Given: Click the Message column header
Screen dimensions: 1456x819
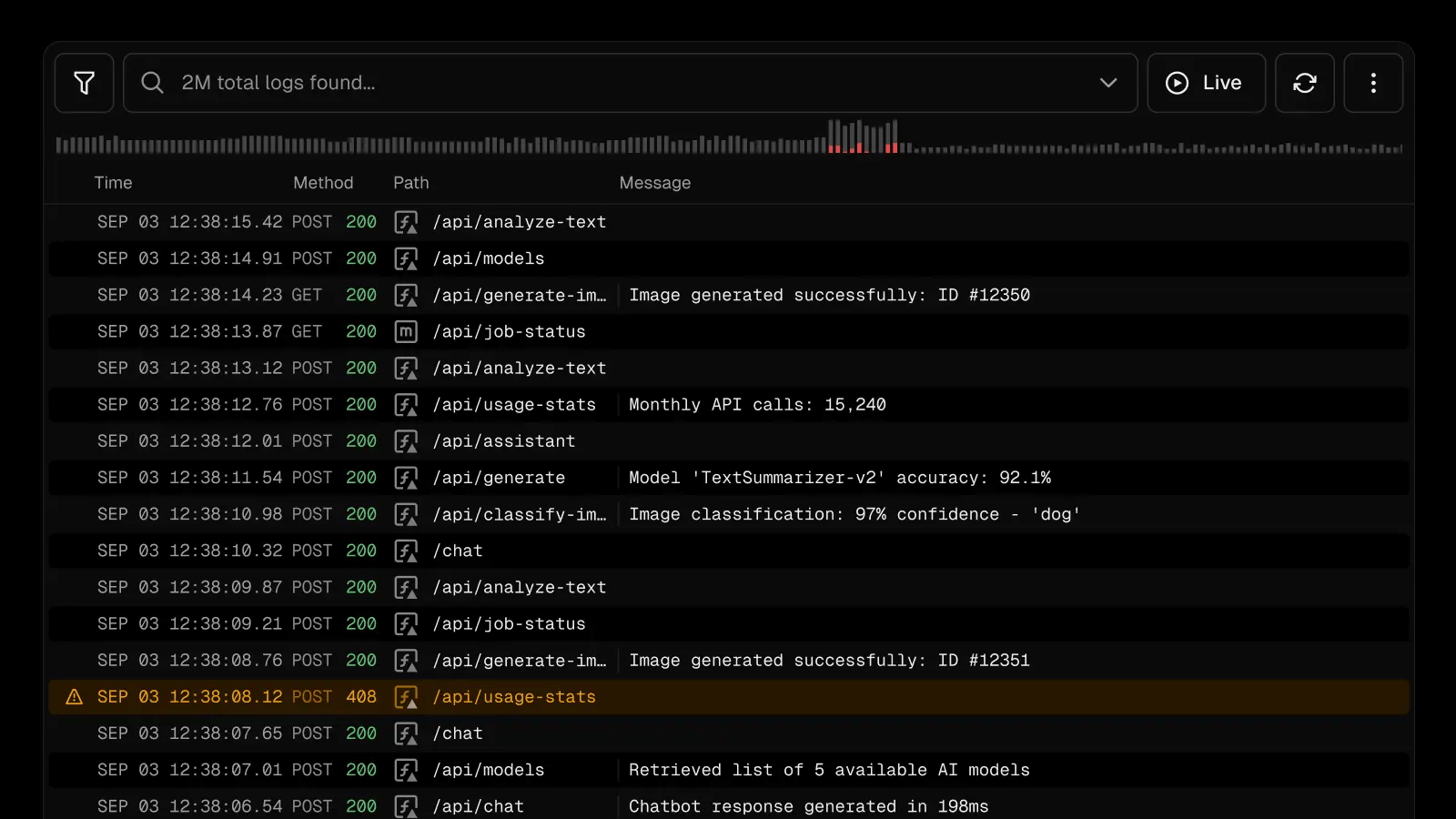Looking at the screenshot, I should click(655, 183).
